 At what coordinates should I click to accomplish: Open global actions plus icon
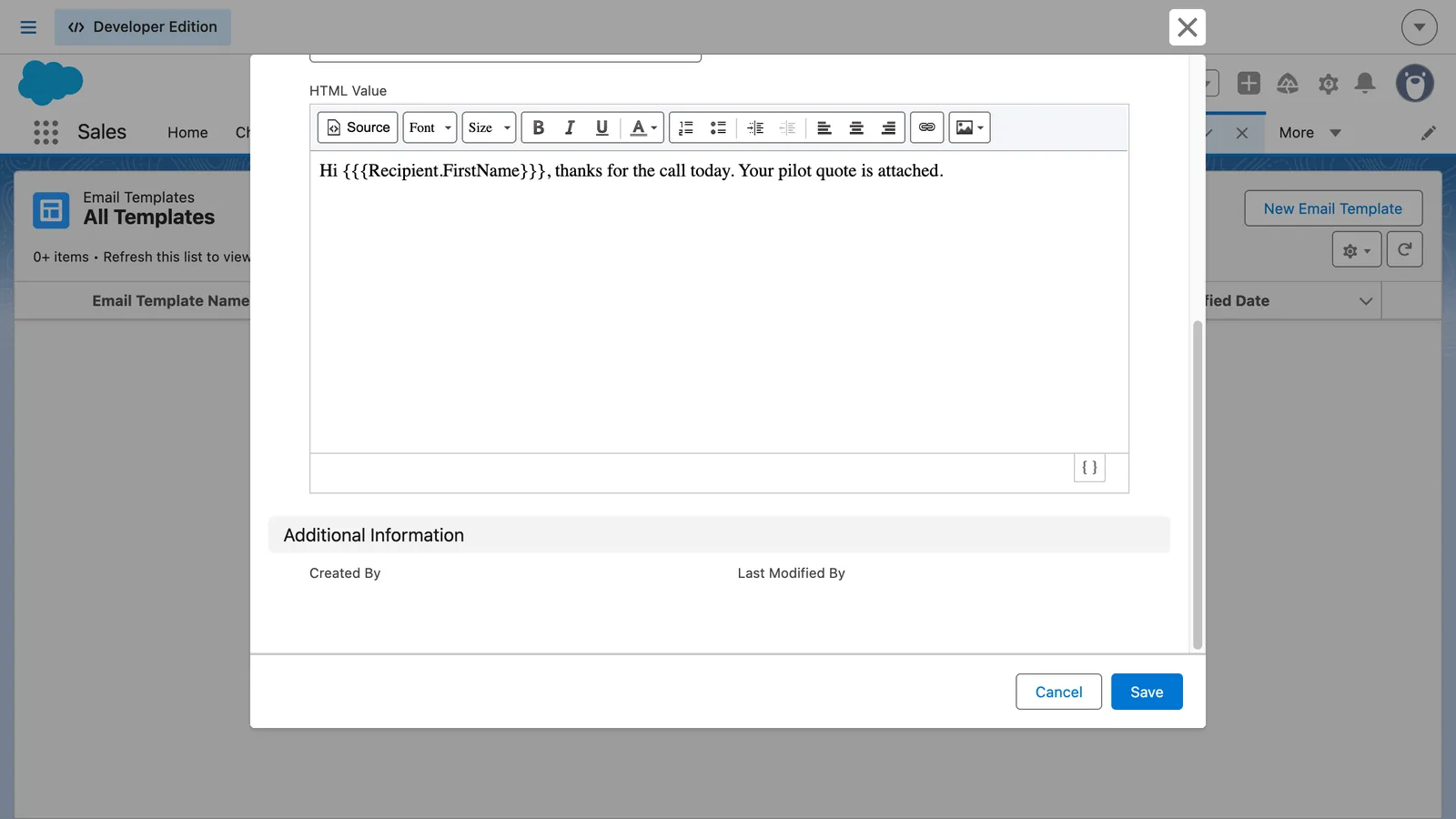click(x=1249, y=84)
